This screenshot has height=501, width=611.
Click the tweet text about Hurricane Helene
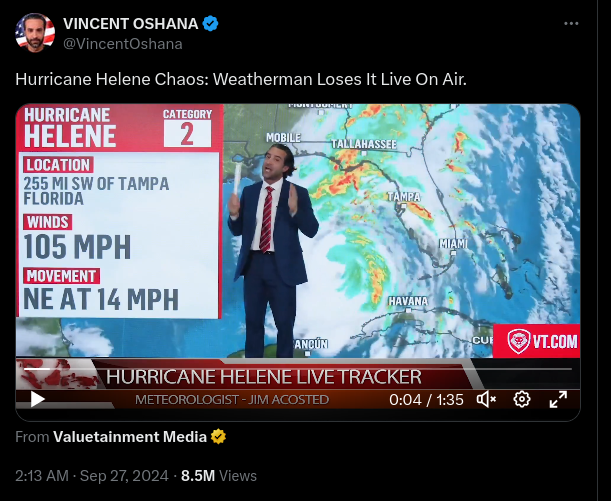coord(241,79)
